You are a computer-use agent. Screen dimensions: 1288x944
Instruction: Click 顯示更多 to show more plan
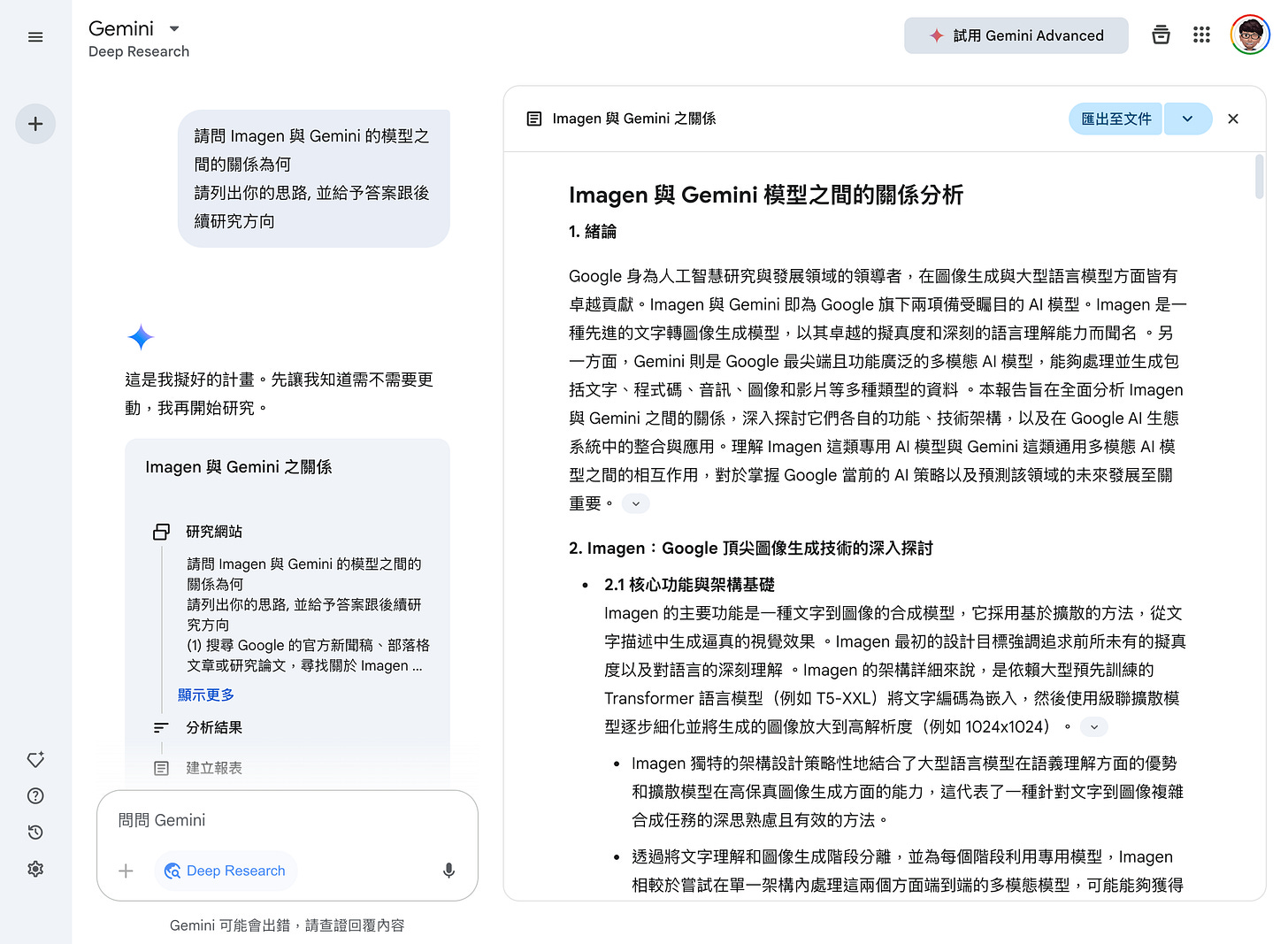[x=206, y=695]
